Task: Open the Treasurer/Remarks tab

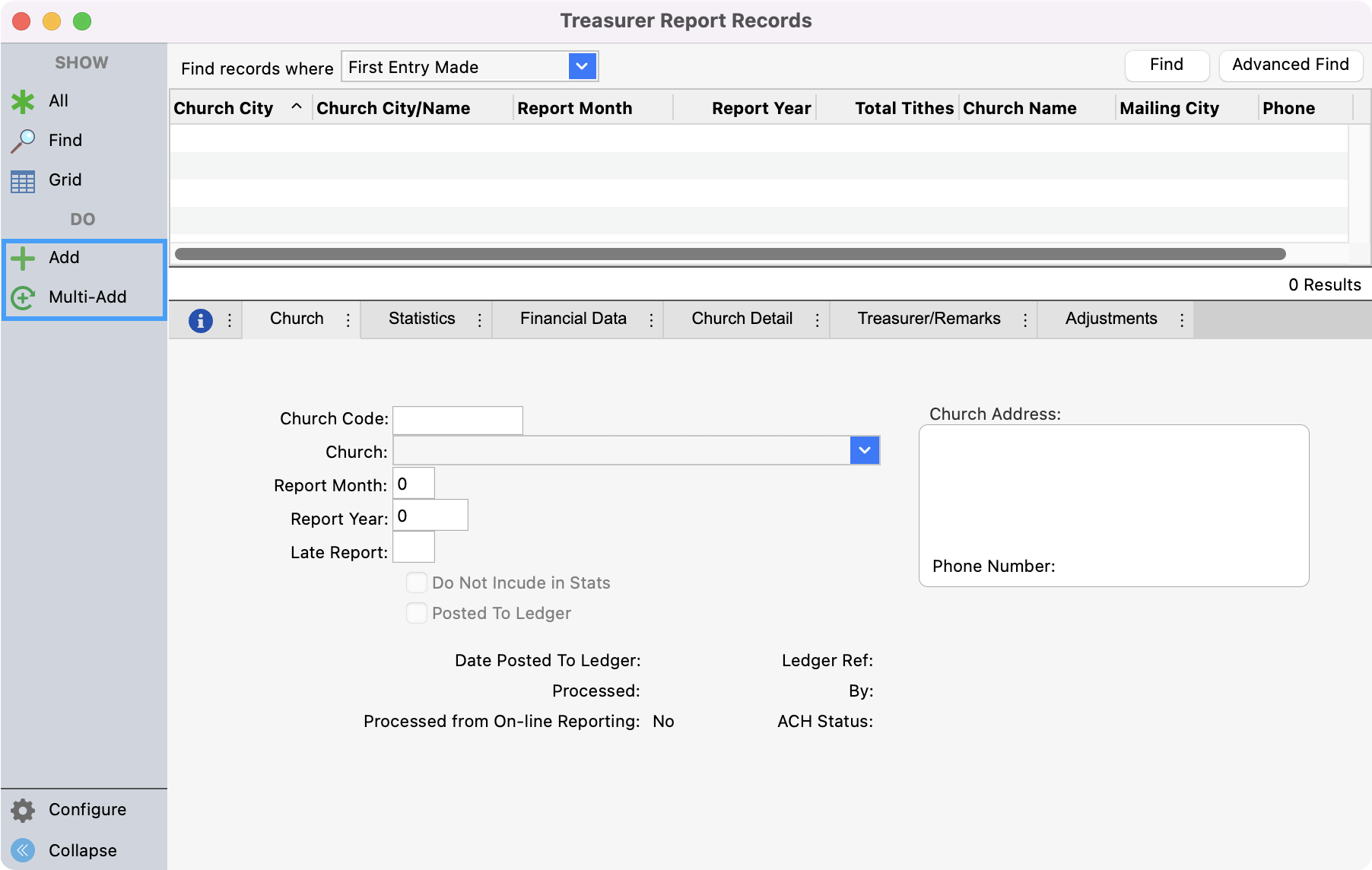Action: point(929,319)
